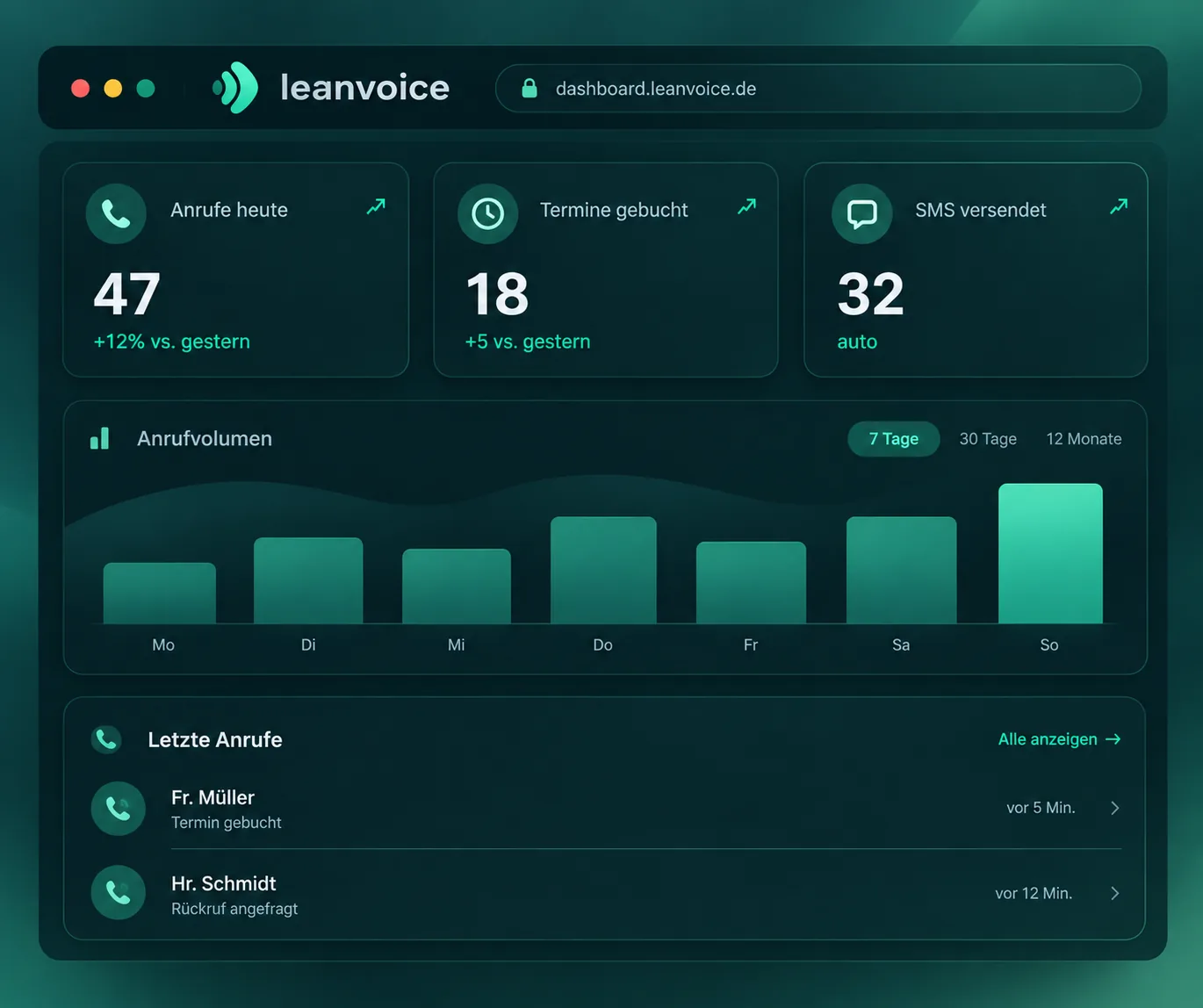Click the number 18 appointments value

pos(497,294)
